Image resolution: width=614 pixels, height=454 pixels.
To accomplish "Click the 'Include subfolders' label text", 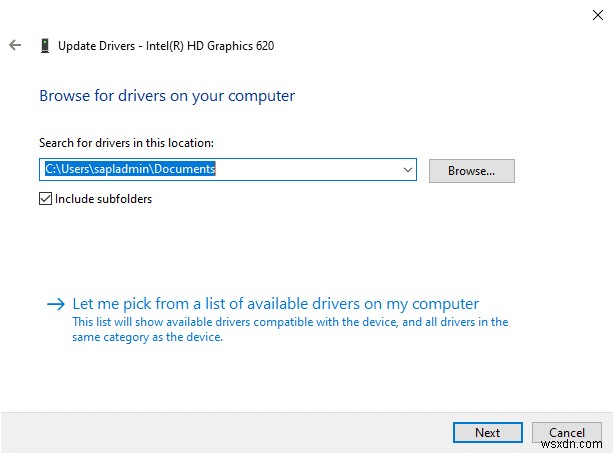I will (103, 199).
